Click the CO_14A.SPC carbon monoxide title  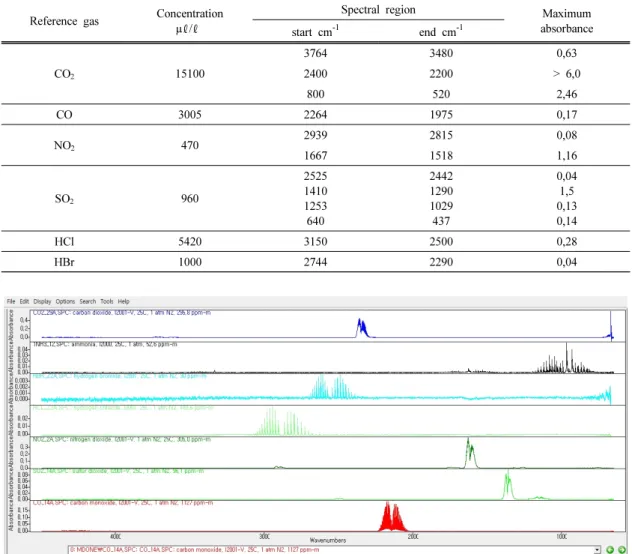(123, 503)
